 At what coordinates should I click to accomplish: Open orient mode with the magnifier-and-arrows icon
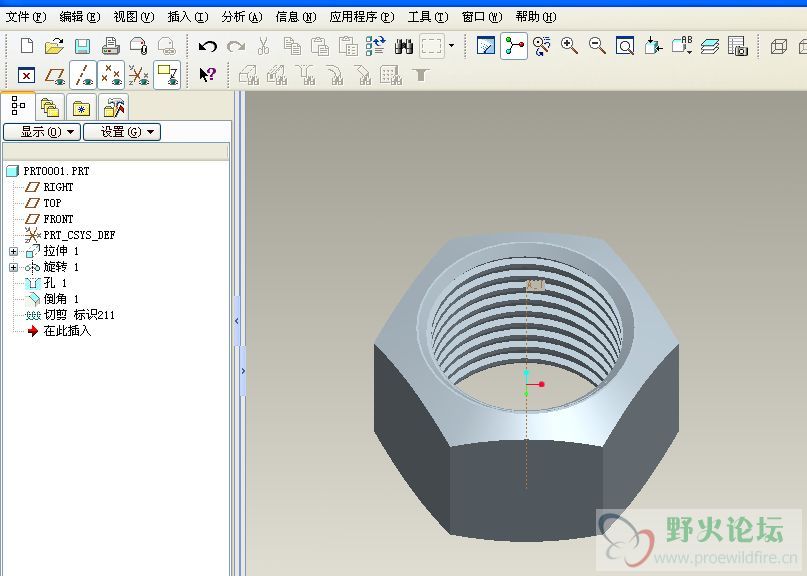(x=541, y=46)
